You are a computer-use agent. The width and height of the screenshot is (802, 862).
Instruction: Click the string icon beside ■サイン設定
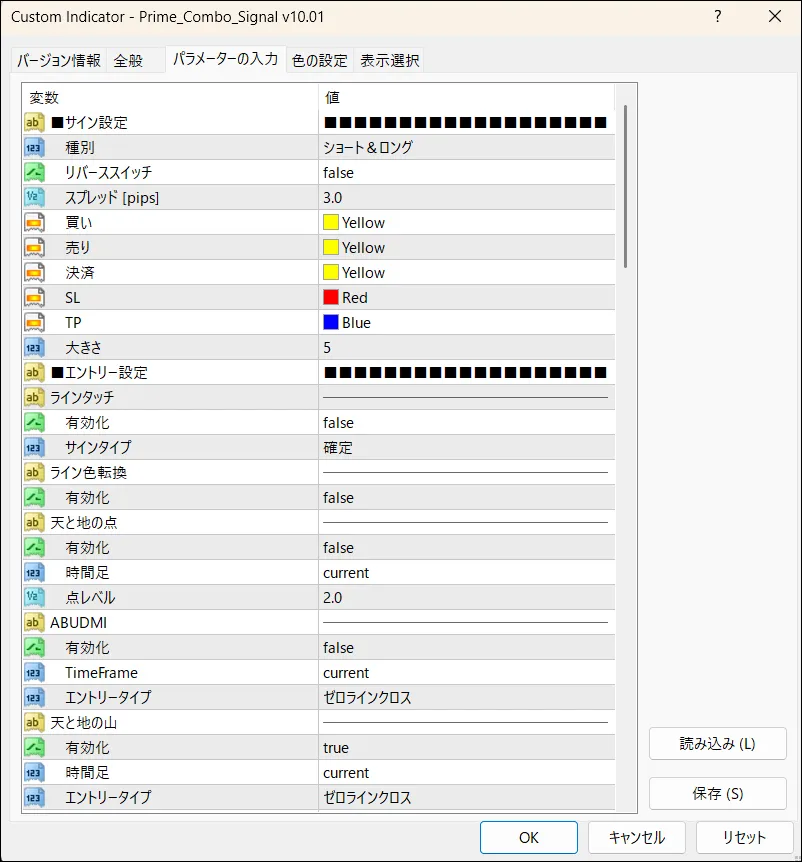(34, 123)
